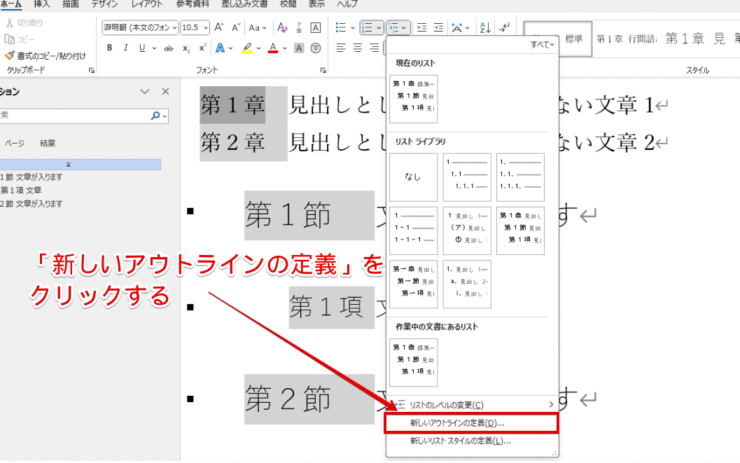The height and width of the screenshot is (463, 740).
Task: Click the center alignment icon
Action: (359, 47)
